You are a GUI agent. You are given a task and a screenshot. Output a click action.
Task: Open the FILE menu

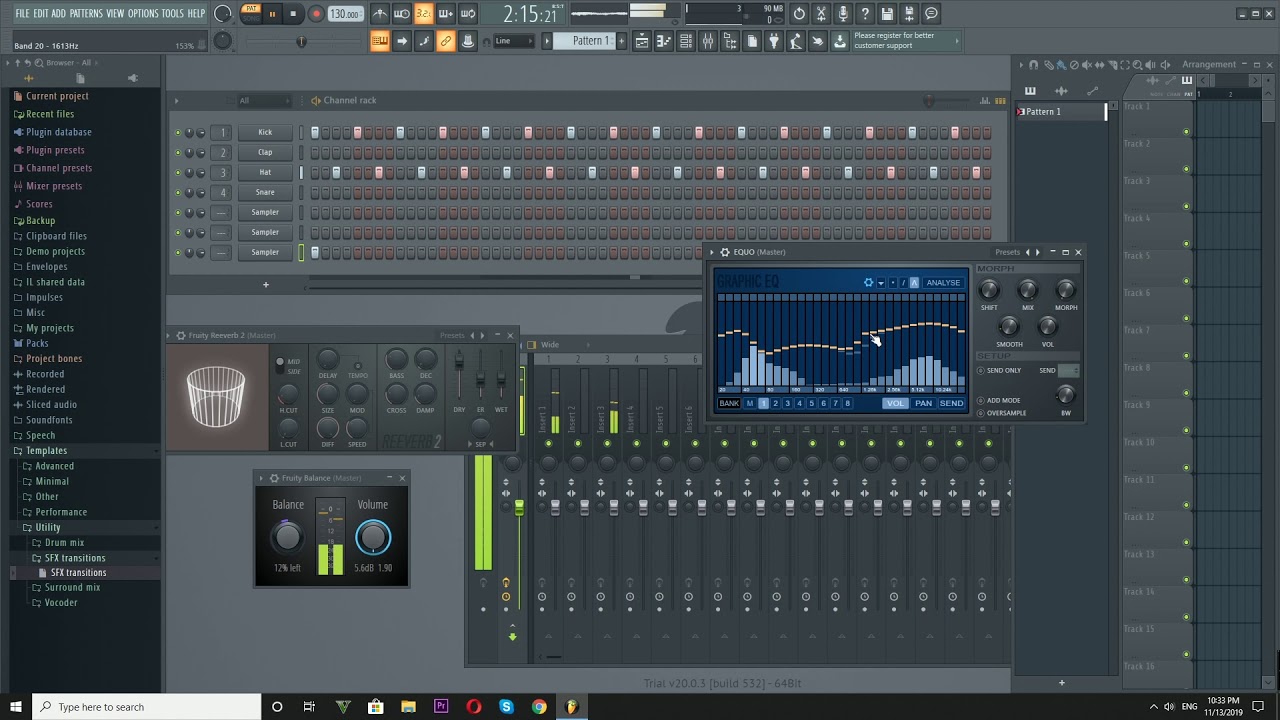pos(22,13)
